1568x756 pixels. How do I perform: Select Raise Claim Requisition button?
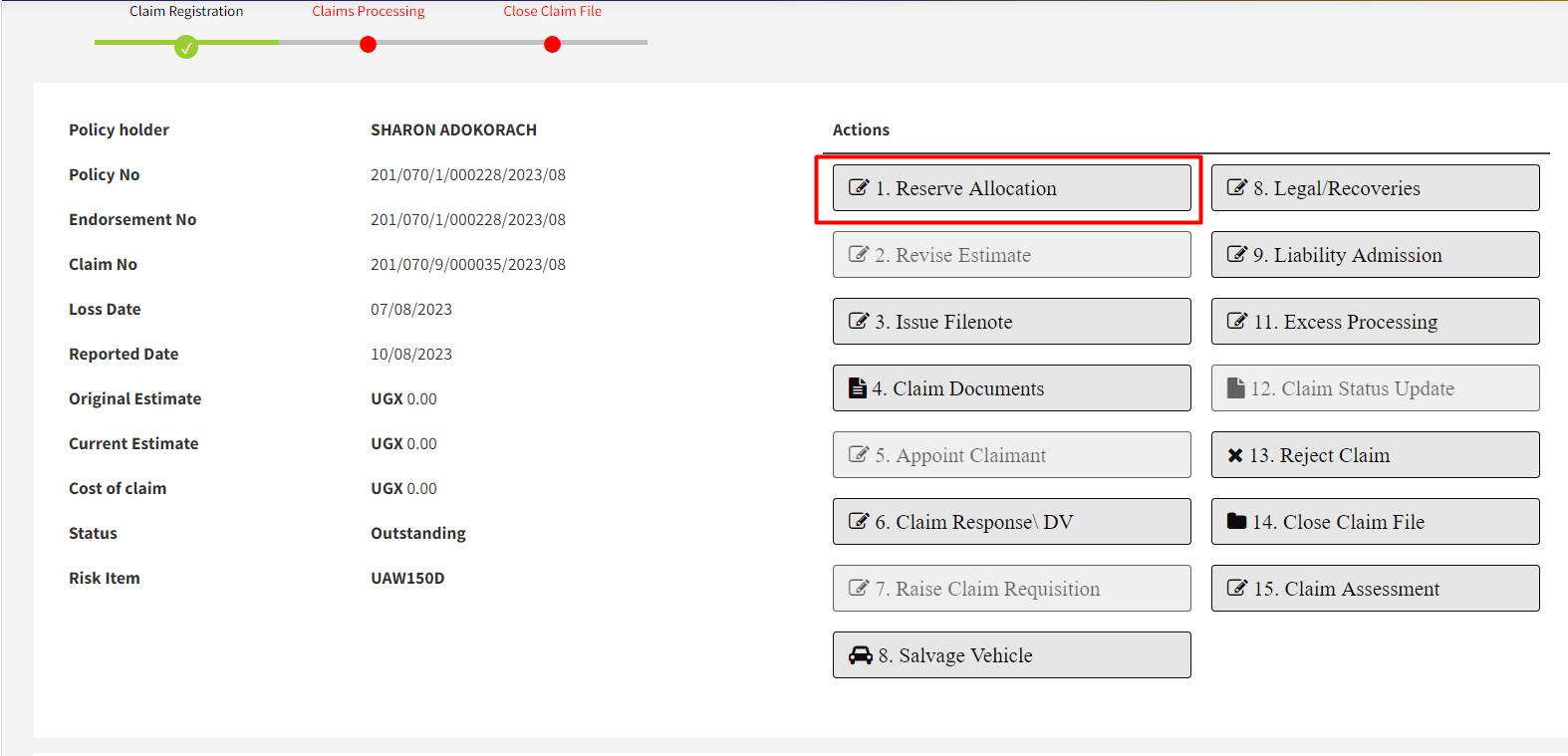[1011, 589]
